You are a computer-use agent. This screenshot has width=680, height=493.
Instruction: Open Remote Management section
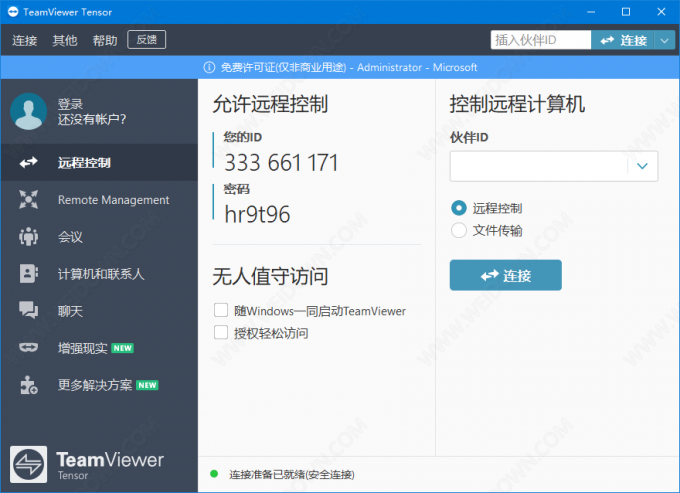click(99, 199)
